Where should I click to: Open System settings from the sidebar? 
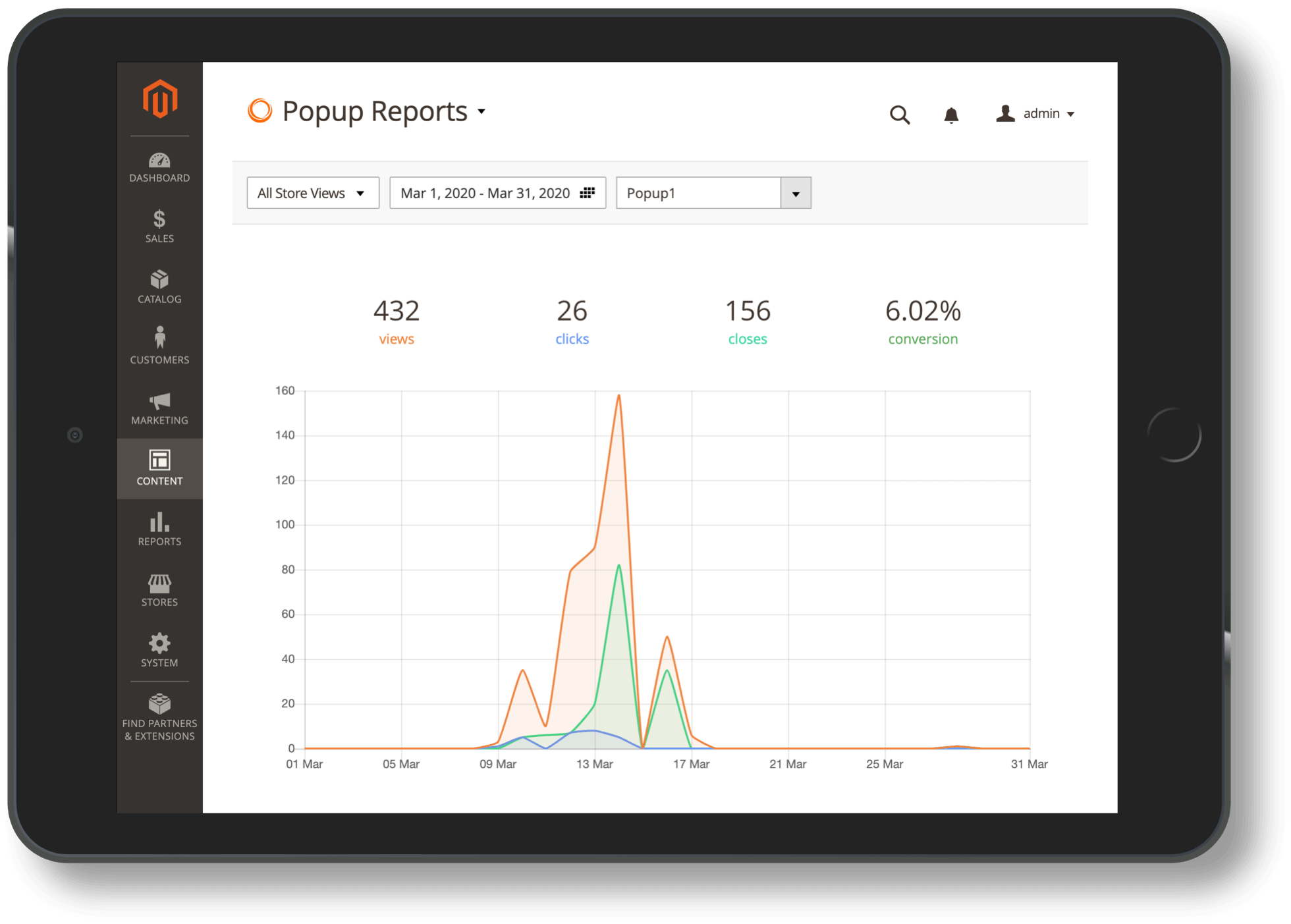click(159, 649)
